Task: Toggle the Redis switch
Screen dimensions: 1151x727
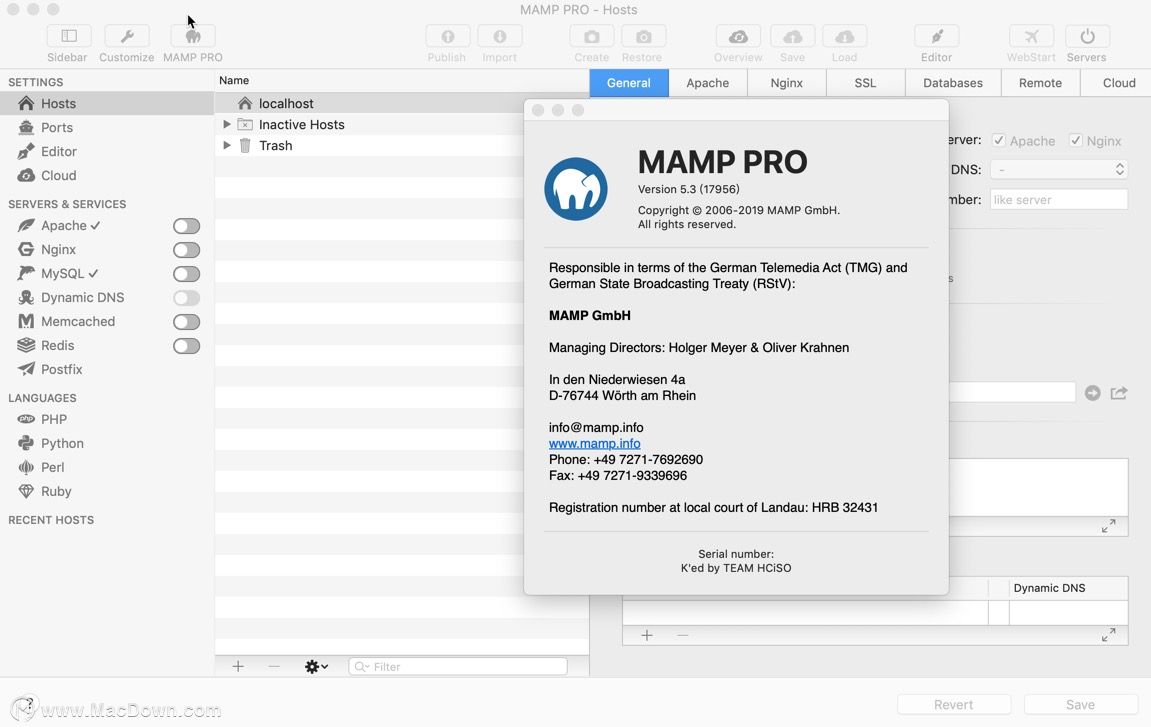Action: tap(186, 346)
